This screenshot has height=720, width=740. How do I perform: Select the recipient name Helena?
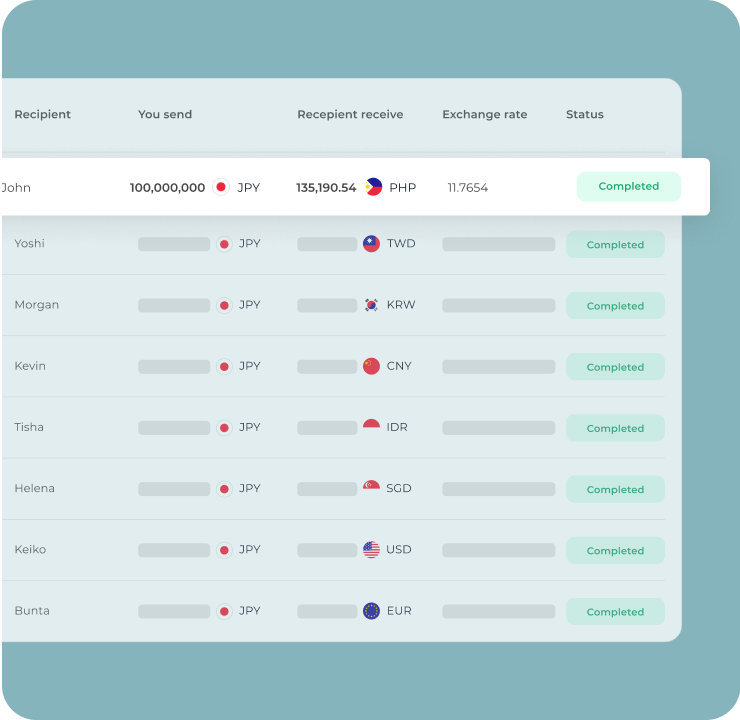[34, 488]
